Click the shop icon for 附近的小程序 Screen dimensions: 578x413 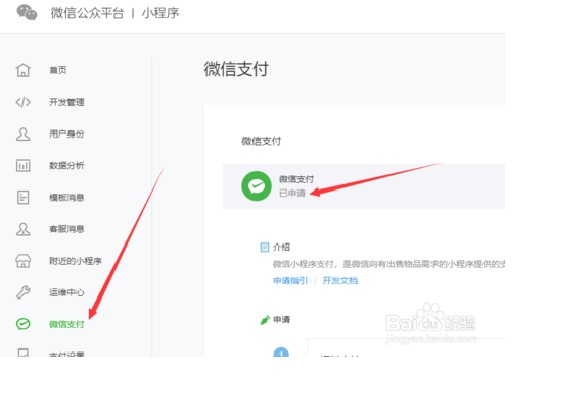click(x=23, y=261)
